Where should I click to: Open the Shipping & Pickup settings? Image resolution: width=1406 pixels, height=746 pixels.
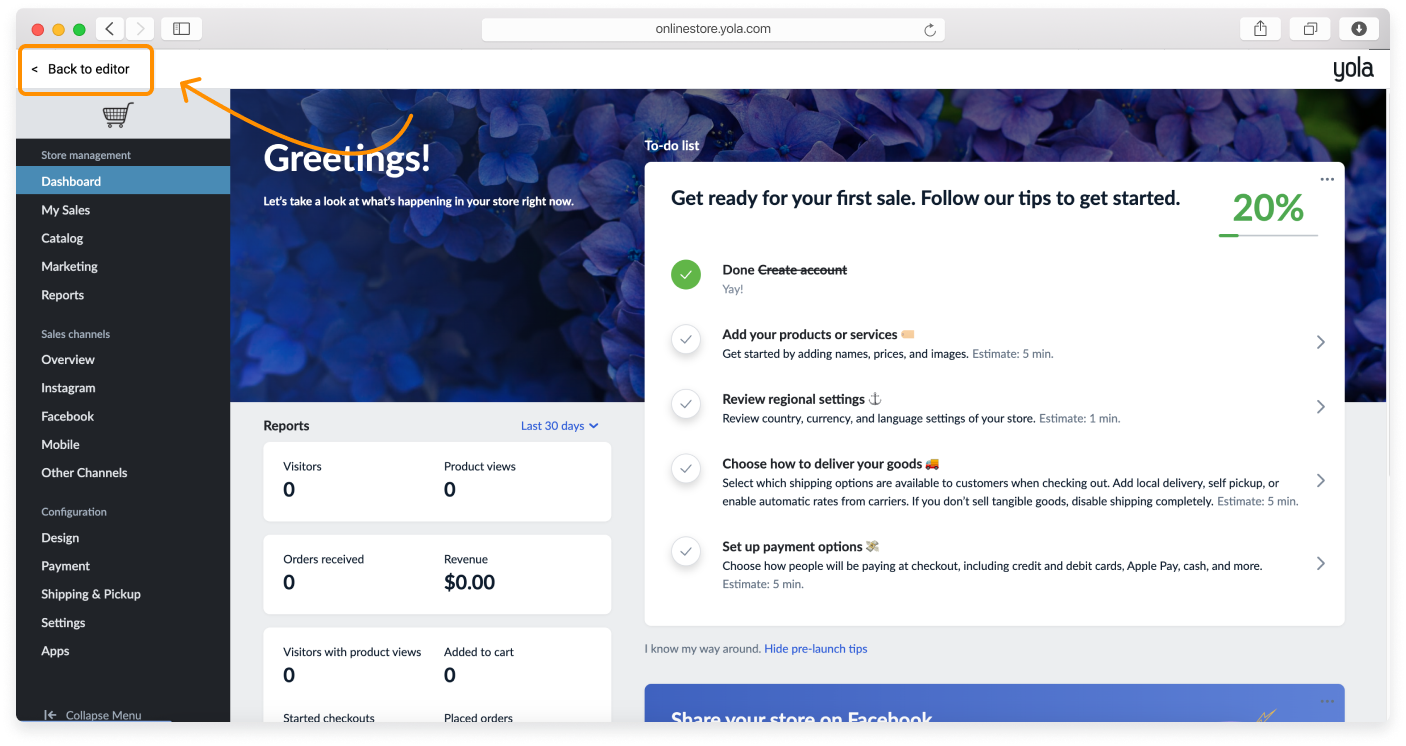(91, 593)
